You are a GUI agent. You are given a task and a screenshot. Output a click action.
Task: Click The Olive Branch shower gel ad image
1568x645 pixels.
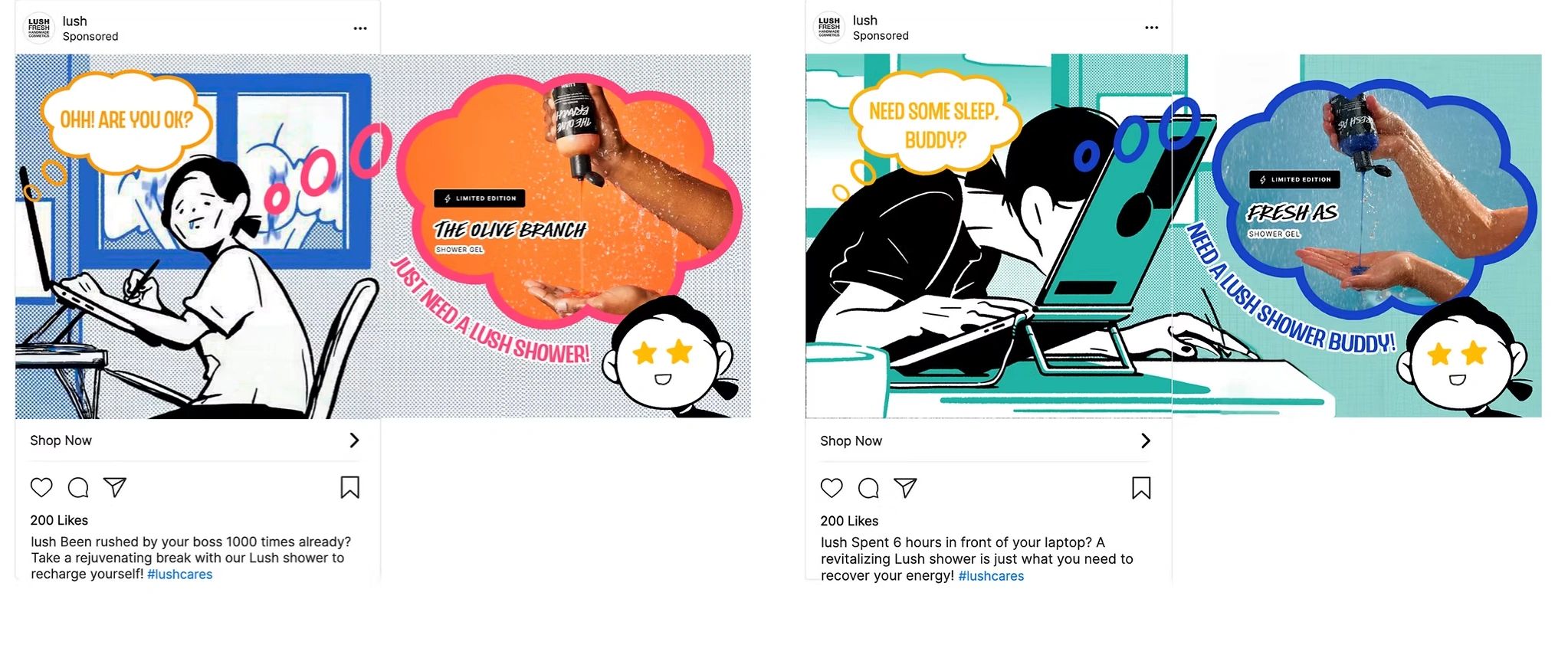coord(383,236)
